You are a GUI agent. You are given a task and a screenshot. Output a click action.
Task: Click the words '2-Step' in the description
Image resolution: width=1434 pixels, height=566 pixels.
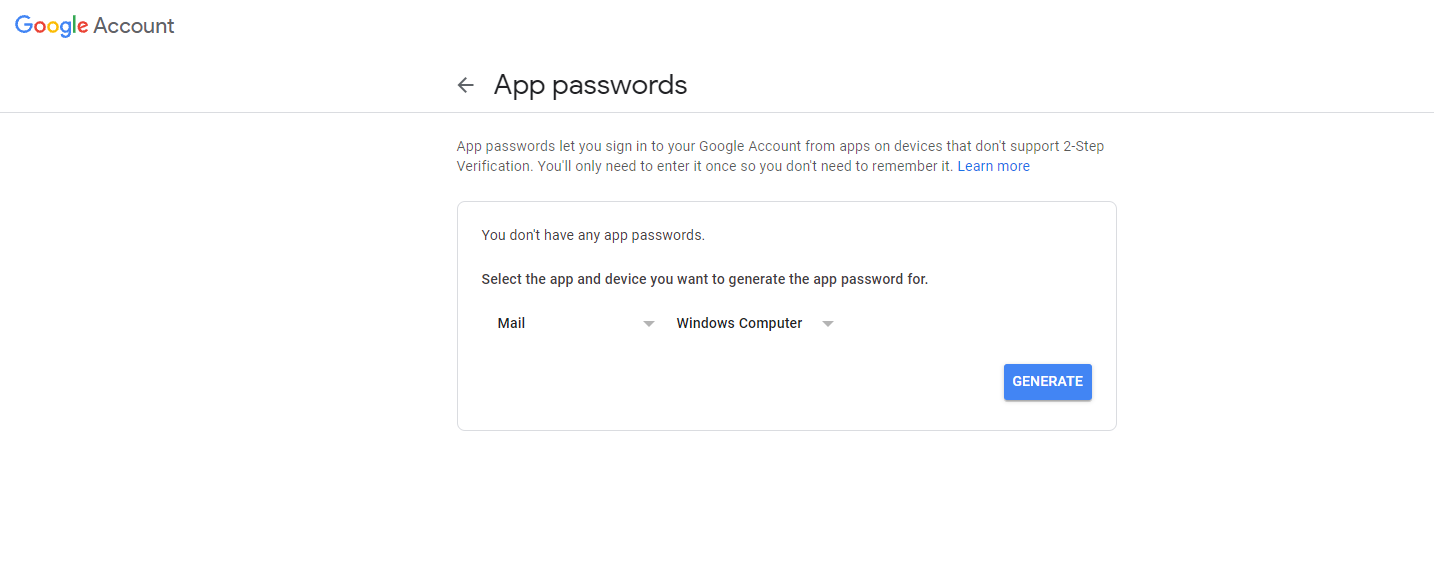(x=1082, y=146)
